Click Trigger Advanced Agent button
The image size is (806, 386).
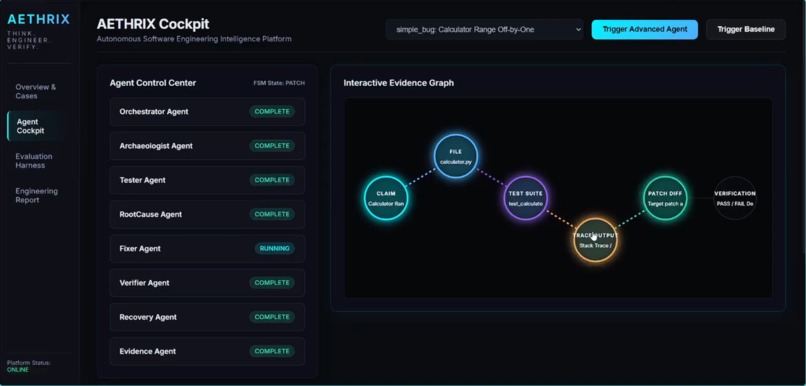(x=645, y=30)
